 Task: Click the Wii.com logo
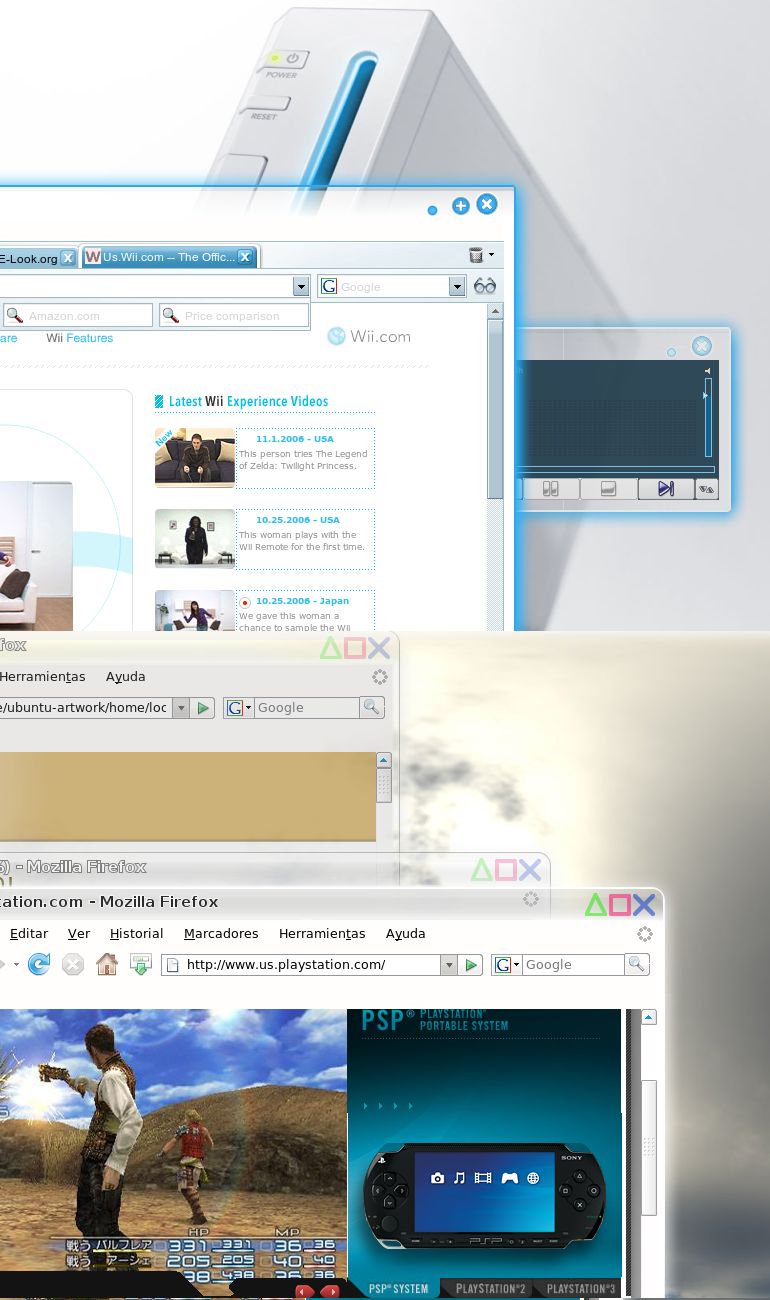click(369, 336)
